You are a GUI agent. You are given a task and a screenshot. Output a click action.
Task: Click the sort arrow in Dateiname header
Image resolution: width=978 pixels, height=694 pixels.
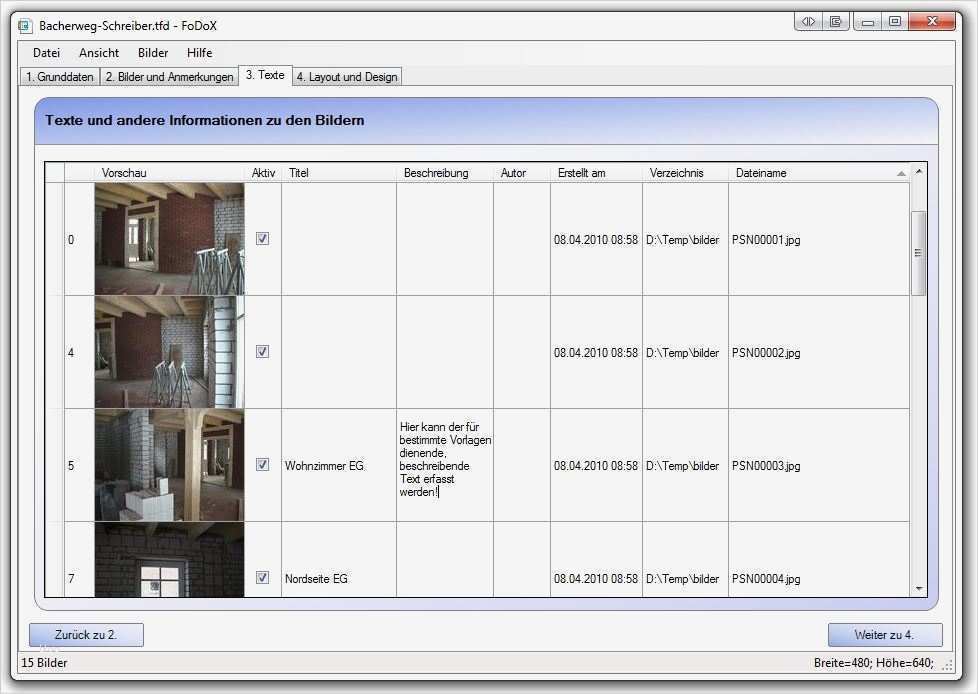point(901,173)
